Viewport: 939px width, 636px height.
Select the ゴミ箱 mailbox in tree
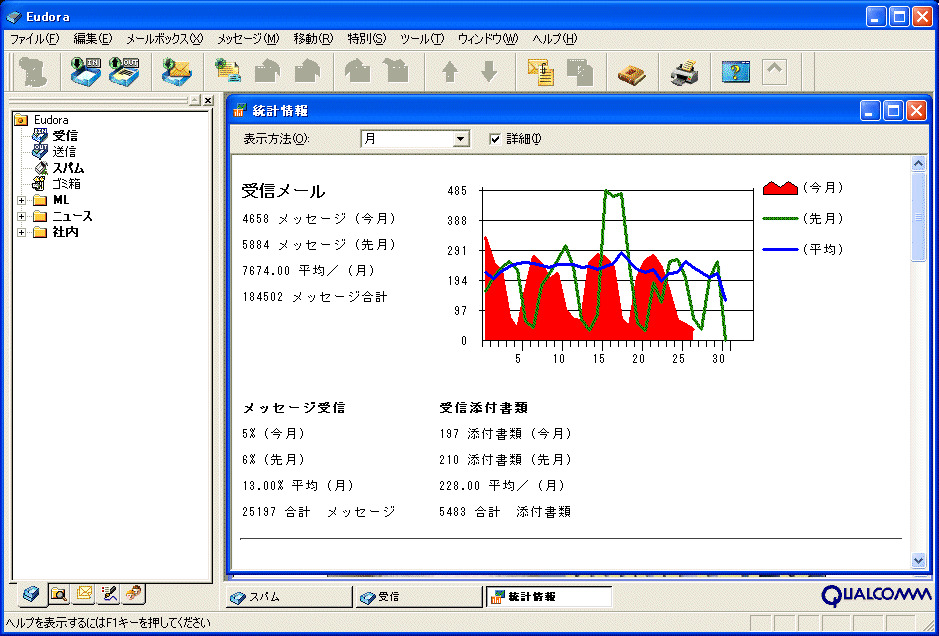click(66, 184)
